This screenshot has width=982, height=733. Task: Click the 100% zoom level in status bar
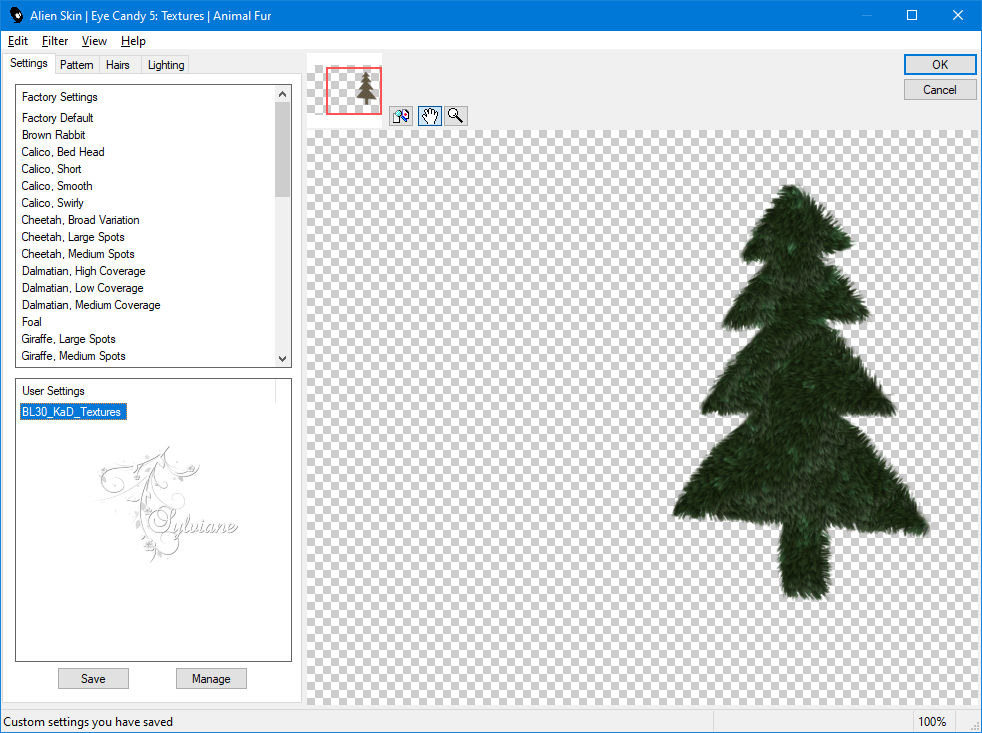(x=932, y=722)
